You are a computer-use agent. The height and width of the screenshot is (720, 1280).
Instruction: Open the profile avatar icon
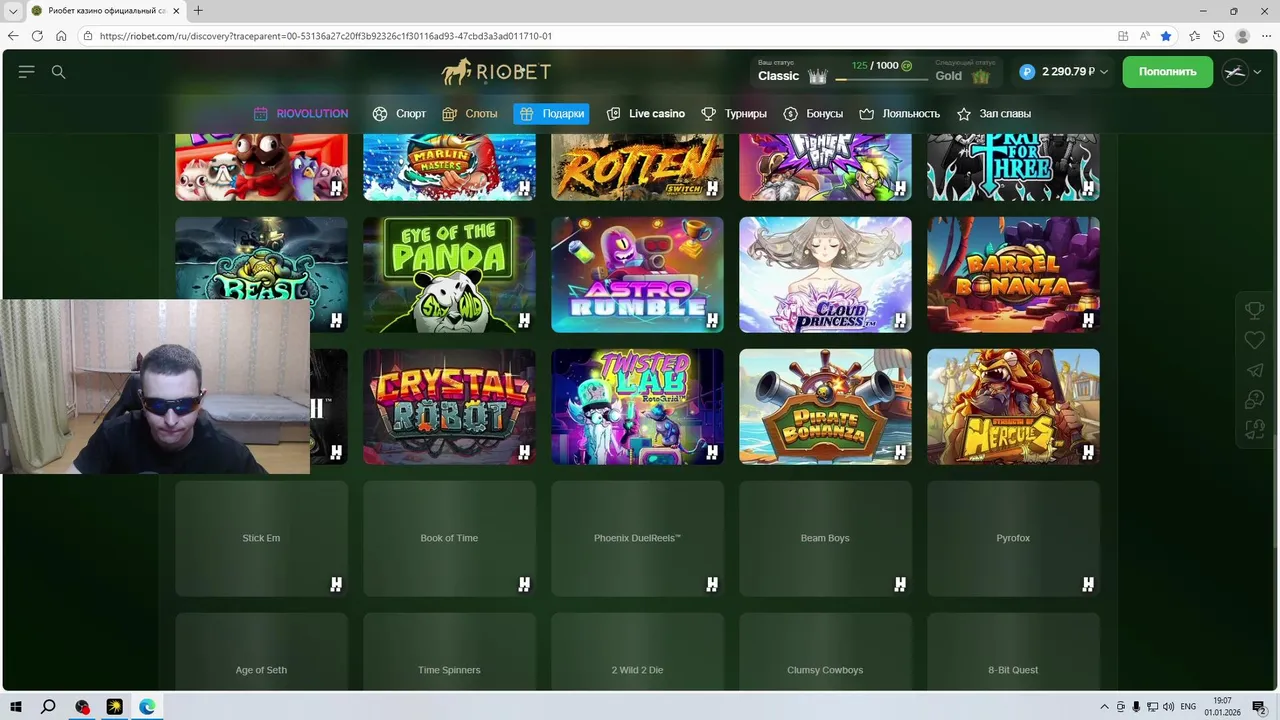[1235, 72]
